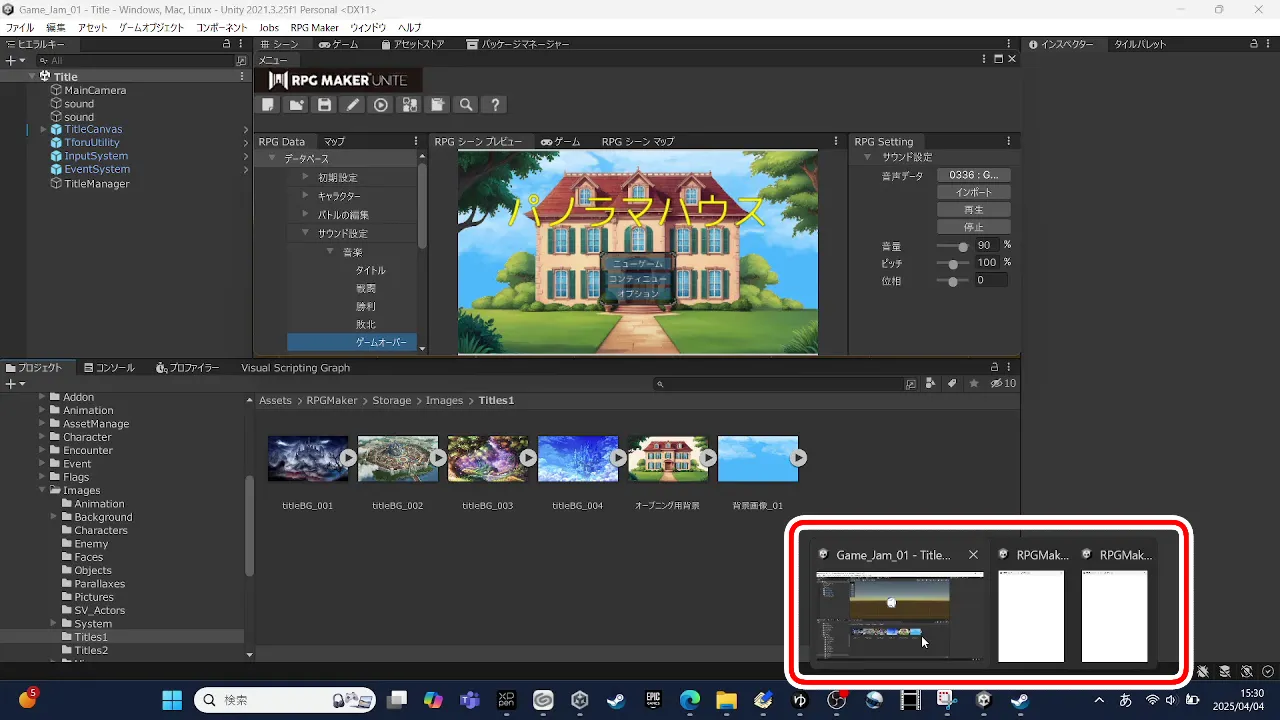Open the search magnifier tool in RPG Maker toolbar
This screenshot has width=1280, height=720.
(466, 105)
